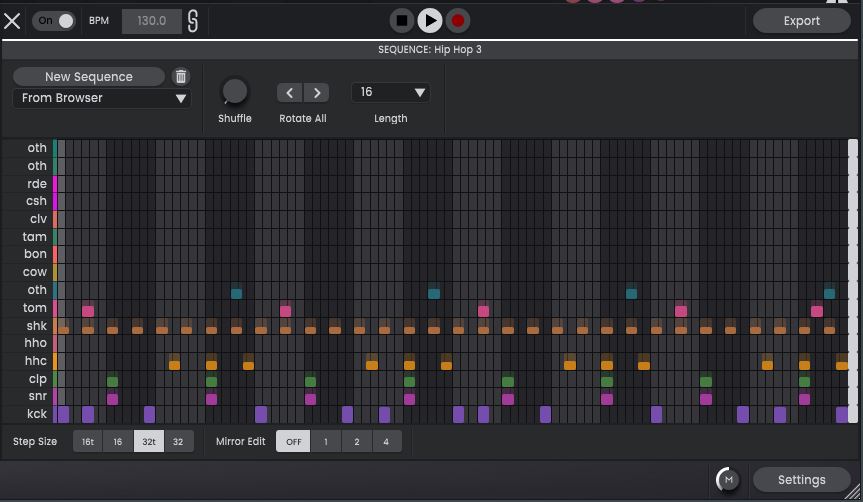Screen dimensions: 863x502
Task: Click the first magenta snr step
Action: (112, 399)
